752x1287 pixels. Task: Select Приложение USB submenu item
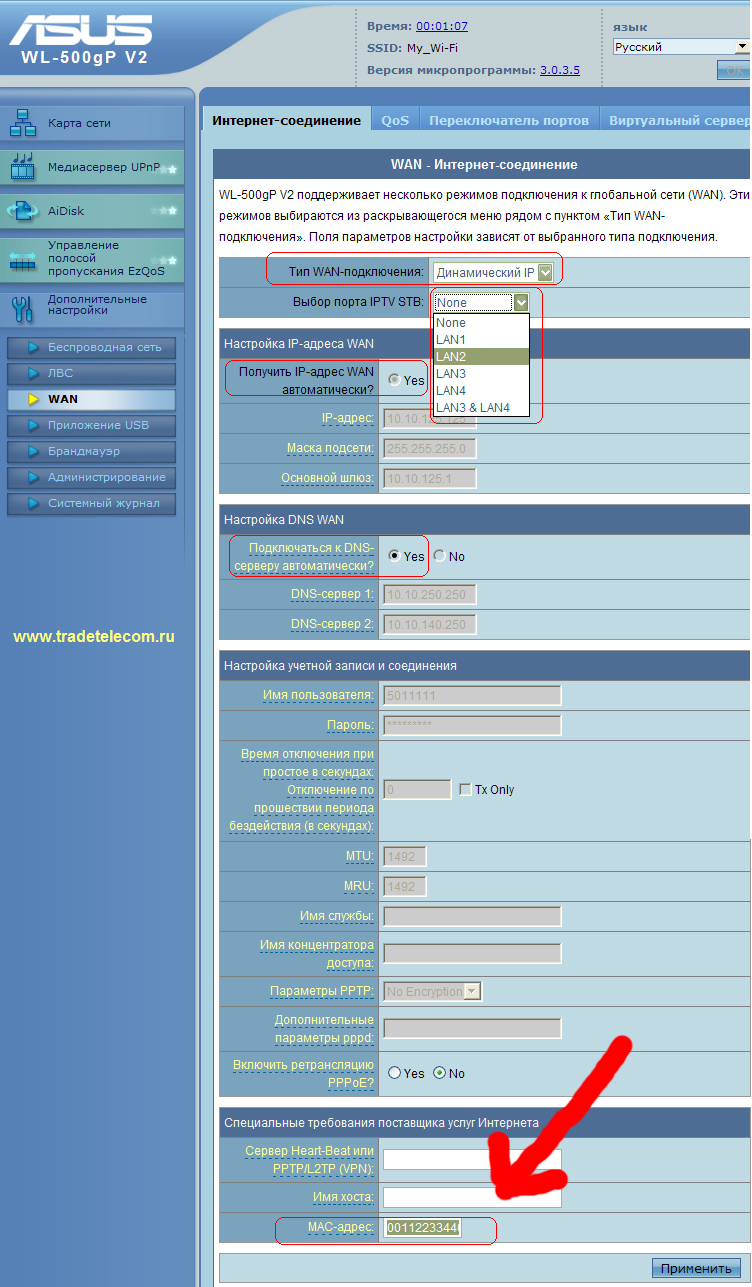coord(91,426)
